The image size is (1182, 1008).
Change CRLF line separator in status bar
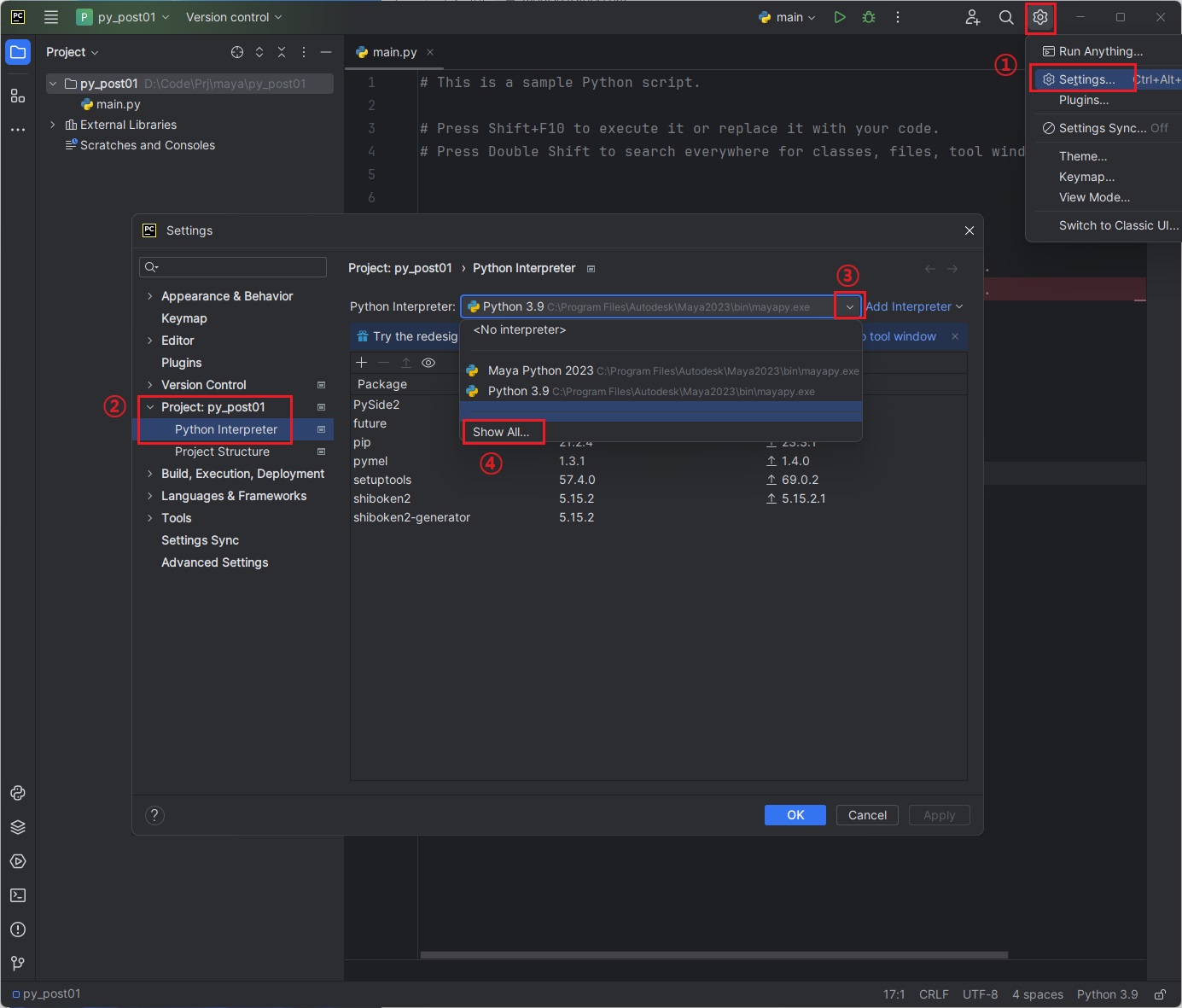(934, 994)
